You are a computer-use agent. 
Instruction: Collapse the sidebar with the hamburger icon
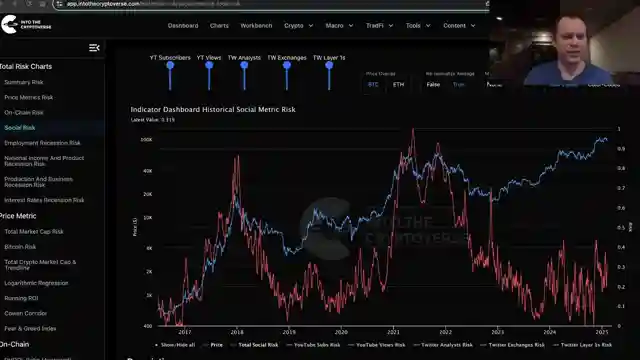pos(94,48)
